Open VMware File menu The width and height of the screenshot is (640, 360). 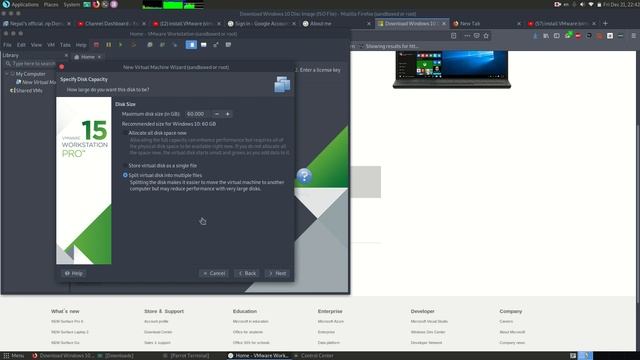coord(7,45)
